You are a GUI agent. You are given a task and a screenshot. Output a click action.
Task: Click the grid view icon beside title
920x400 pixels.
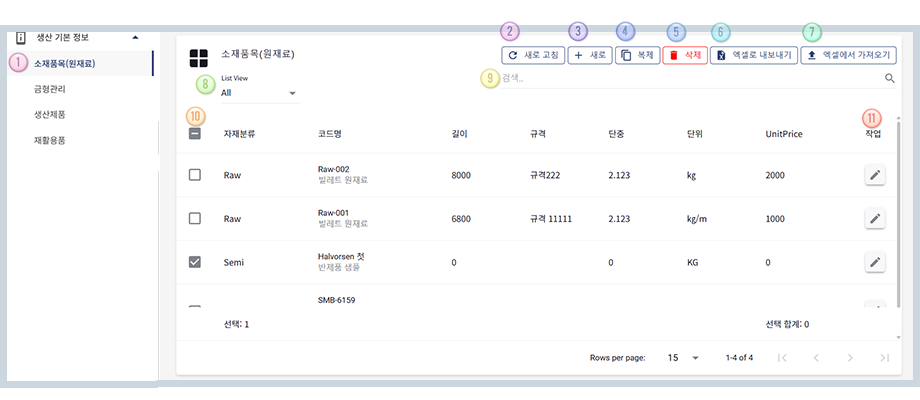click(198, 58)
